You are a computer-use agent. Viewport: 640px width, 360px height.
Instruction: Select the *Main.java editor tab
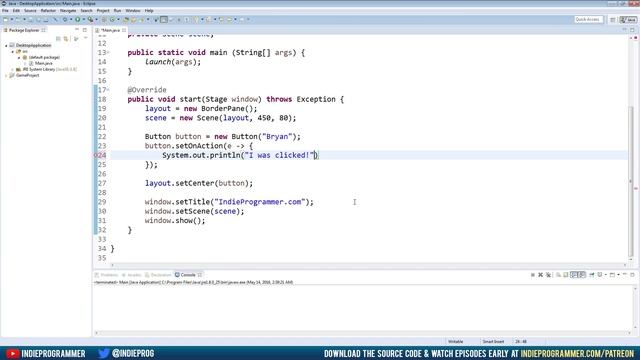click(x=110, y=30)
